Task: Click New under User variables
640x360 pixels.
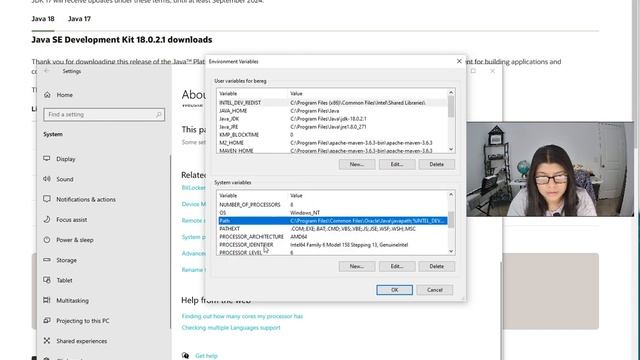Action: click(x=357, y=164)
